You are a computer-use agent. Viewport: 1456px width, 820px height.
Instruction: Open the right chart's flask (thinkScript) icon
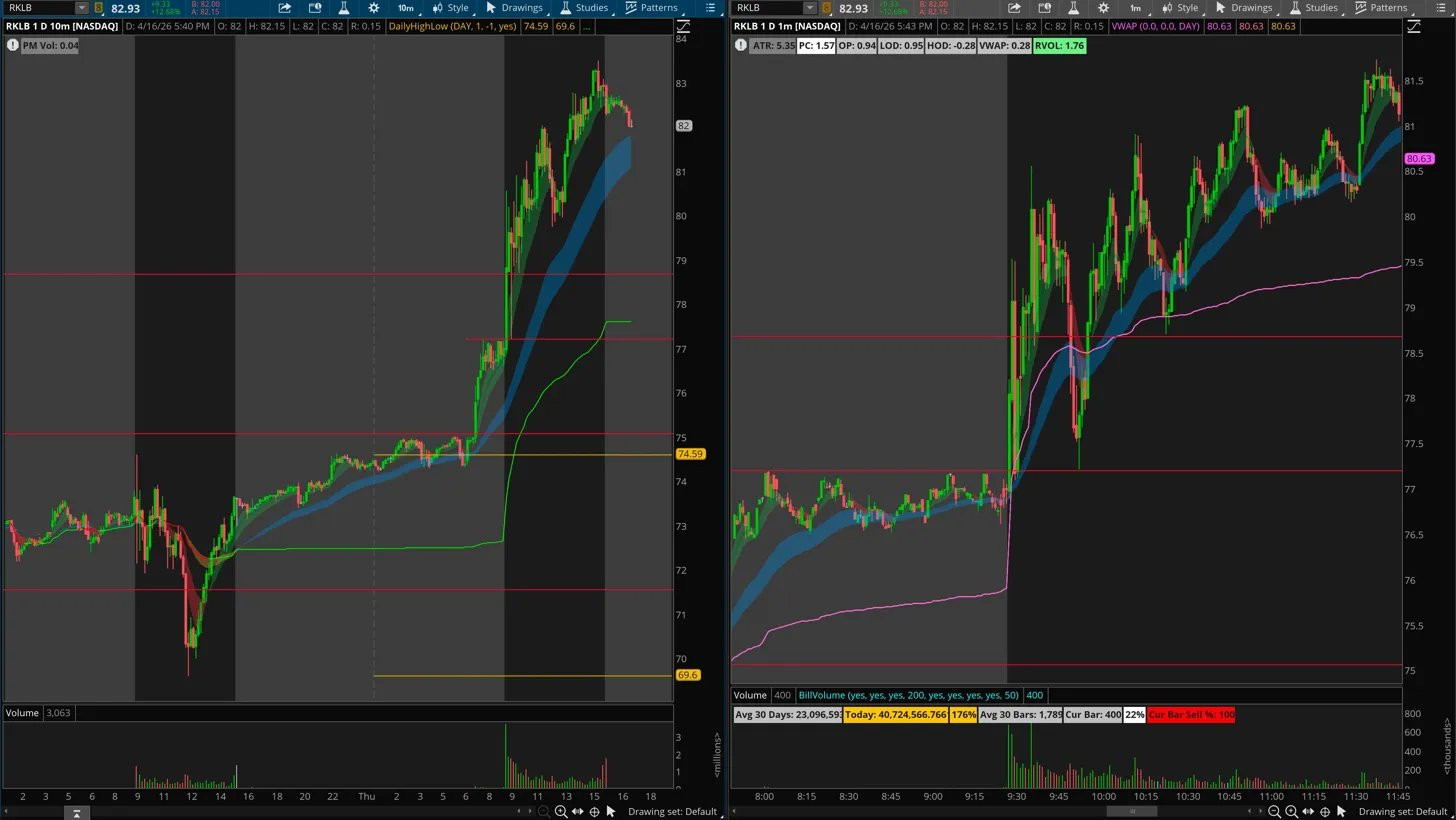[1073, 8]
